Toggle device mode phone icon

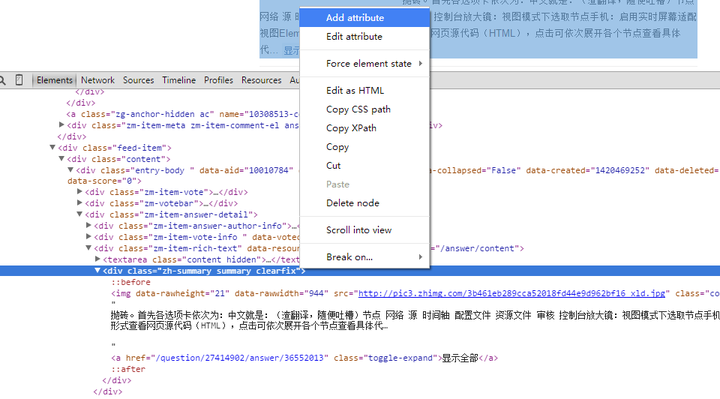(x=19, y=80)
